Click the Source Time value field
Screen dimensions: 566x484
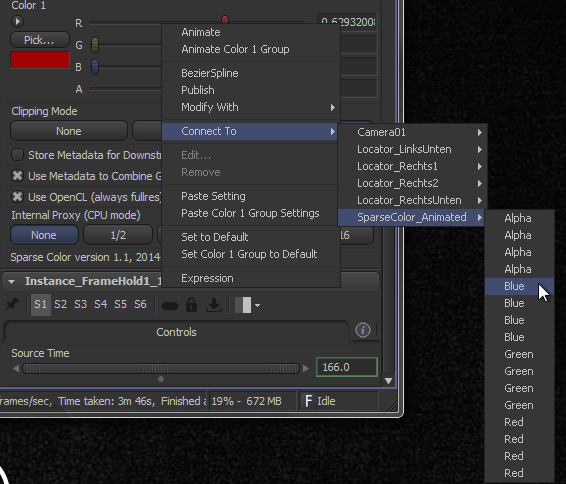[x=347, y=367]
